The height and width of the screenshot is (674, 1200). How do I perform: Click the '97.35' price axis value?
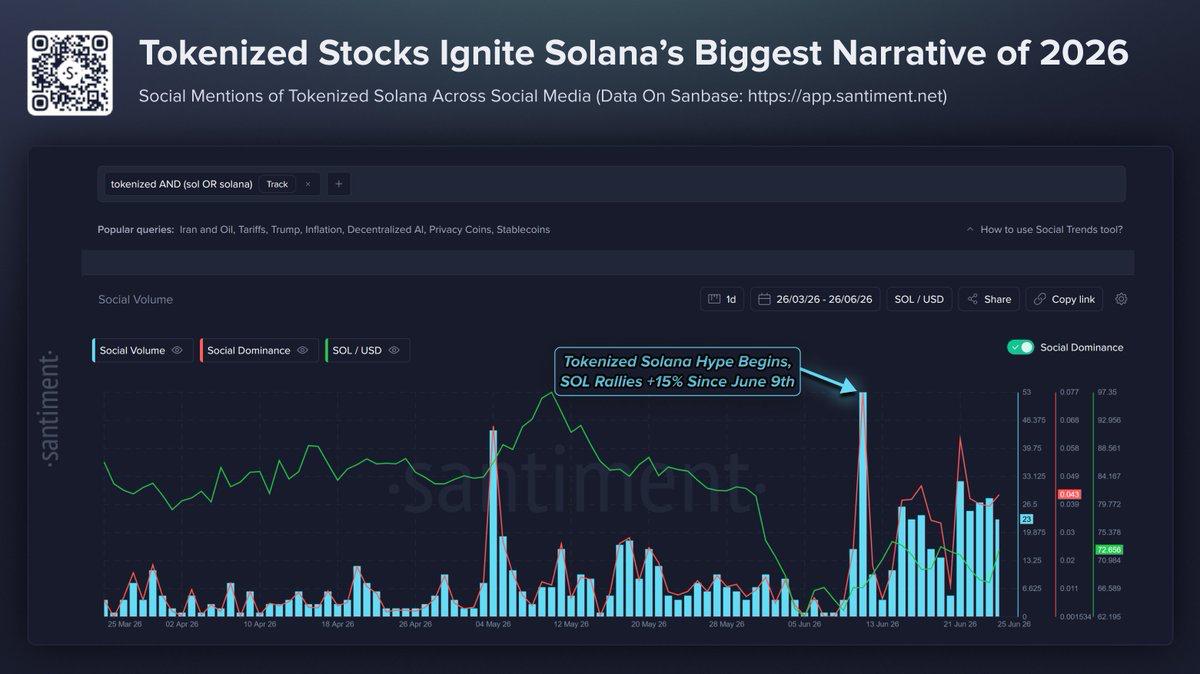coord(1108,392)
